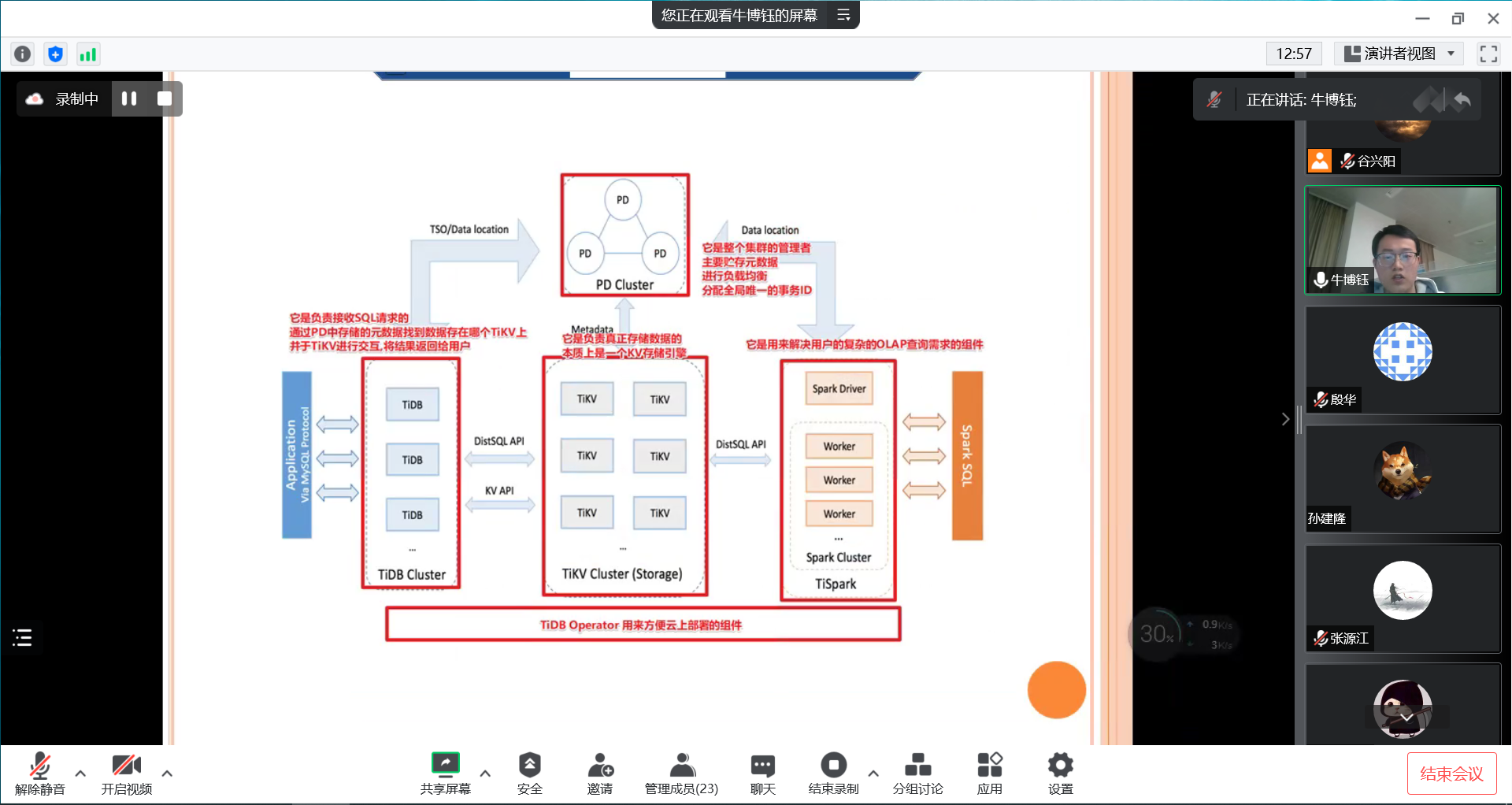Open the meeting info icon
Screen dimensions: 1512x805
pyautogui.click(x=23, y=54)
